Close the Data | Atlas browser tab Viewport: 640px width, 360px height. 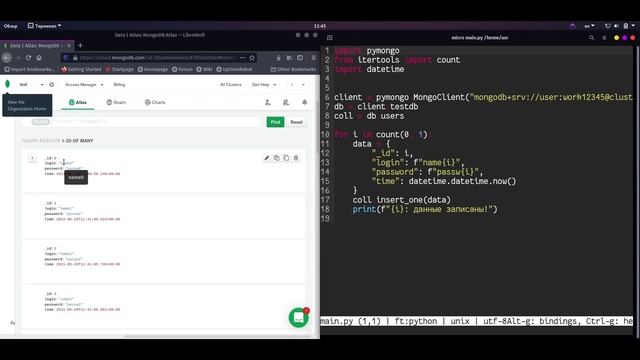[69, 46]
